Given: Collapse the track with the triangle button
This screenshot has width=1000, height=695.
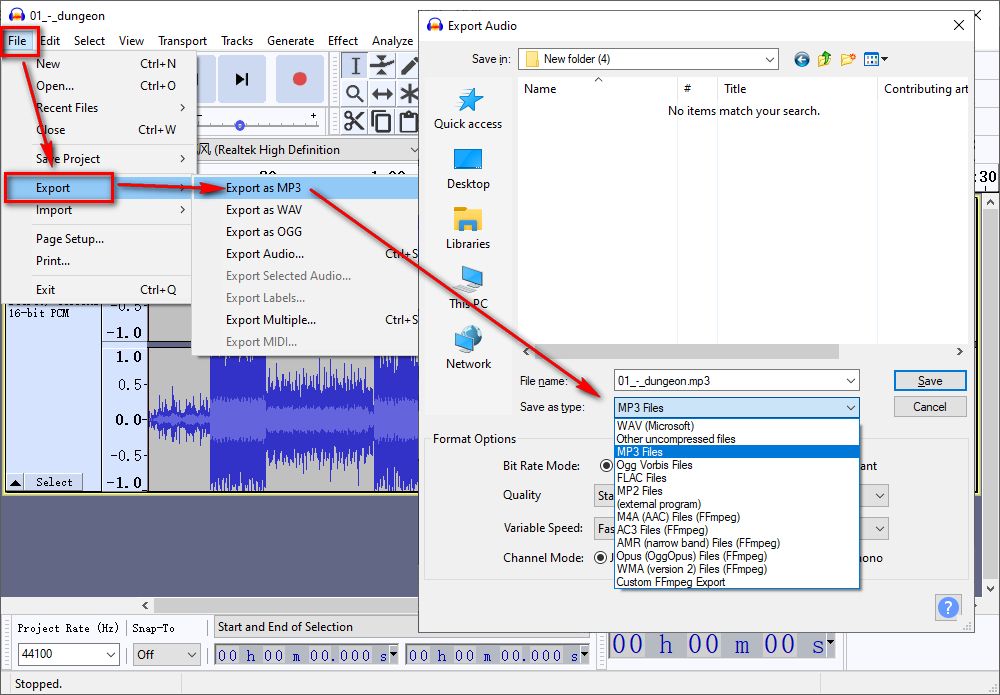Looking at the screenshot, I should pos(15,482).
